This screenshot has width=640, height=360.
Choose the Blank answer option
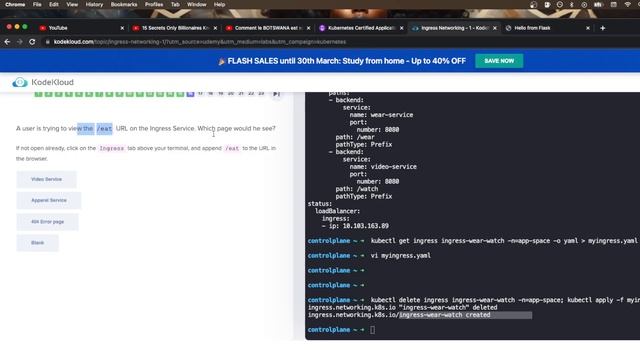pyautogui.click(x=37, y=243)
